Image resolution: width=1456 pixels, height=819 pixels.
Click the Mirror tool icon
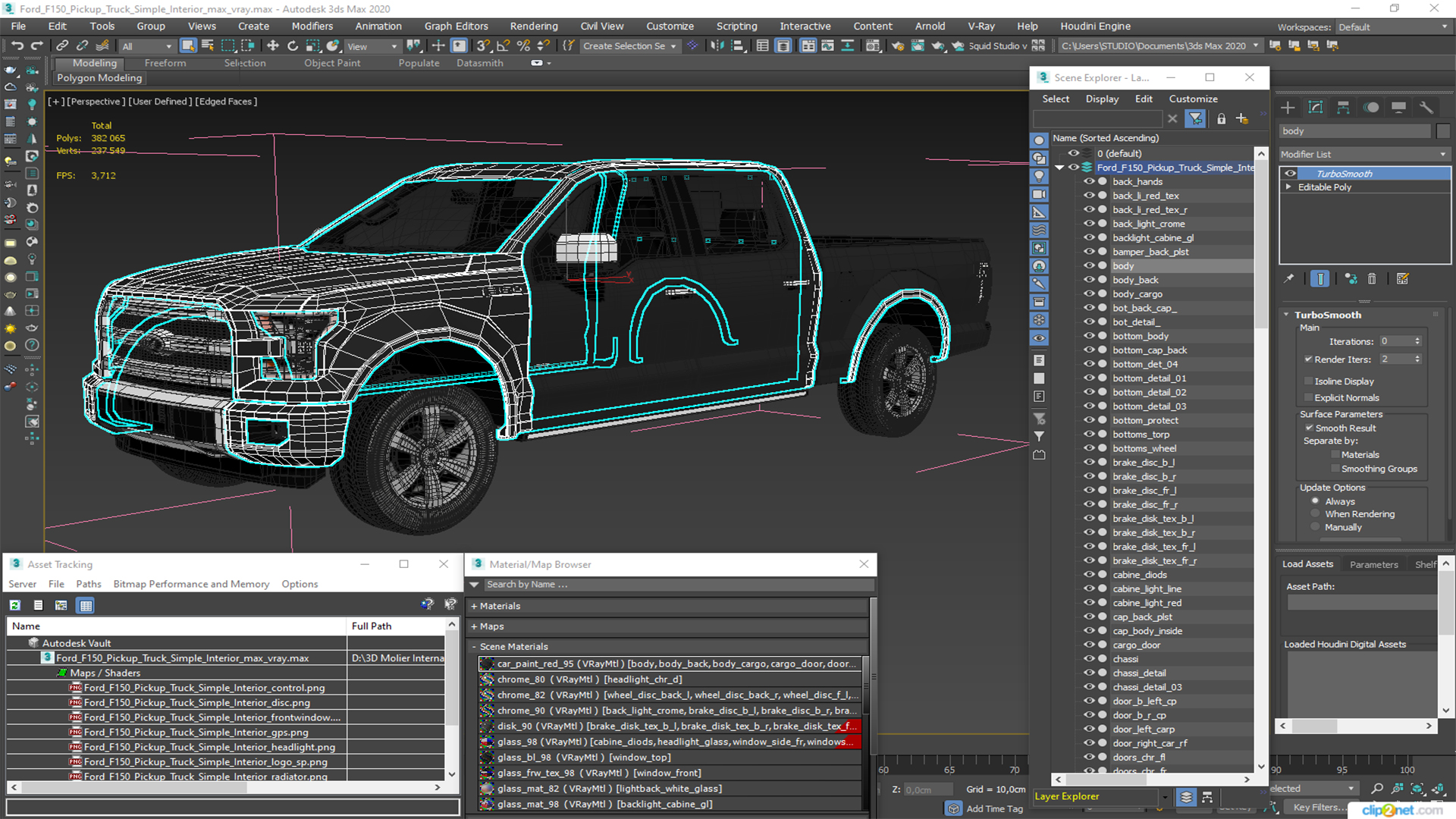point(717,45)
